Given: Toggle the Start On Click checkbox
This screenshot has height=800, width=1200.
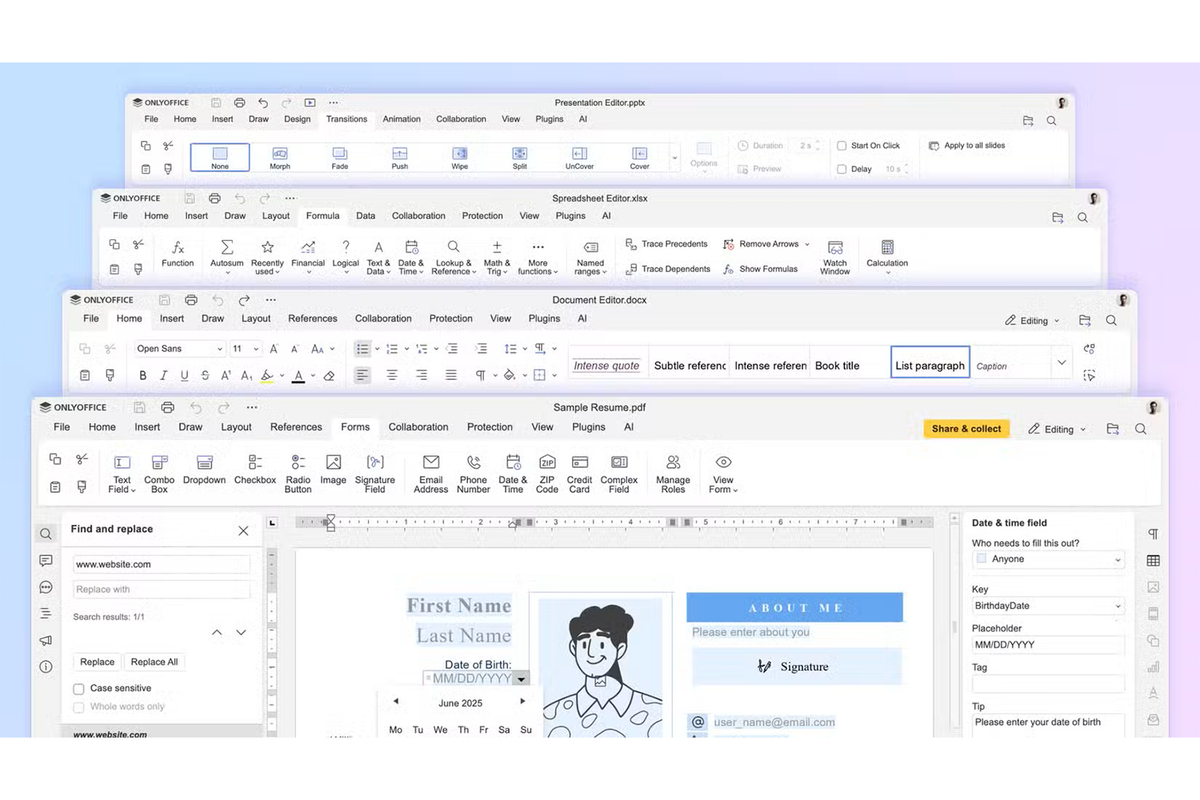Looking at the screenshot, I should tap(842, 146).
